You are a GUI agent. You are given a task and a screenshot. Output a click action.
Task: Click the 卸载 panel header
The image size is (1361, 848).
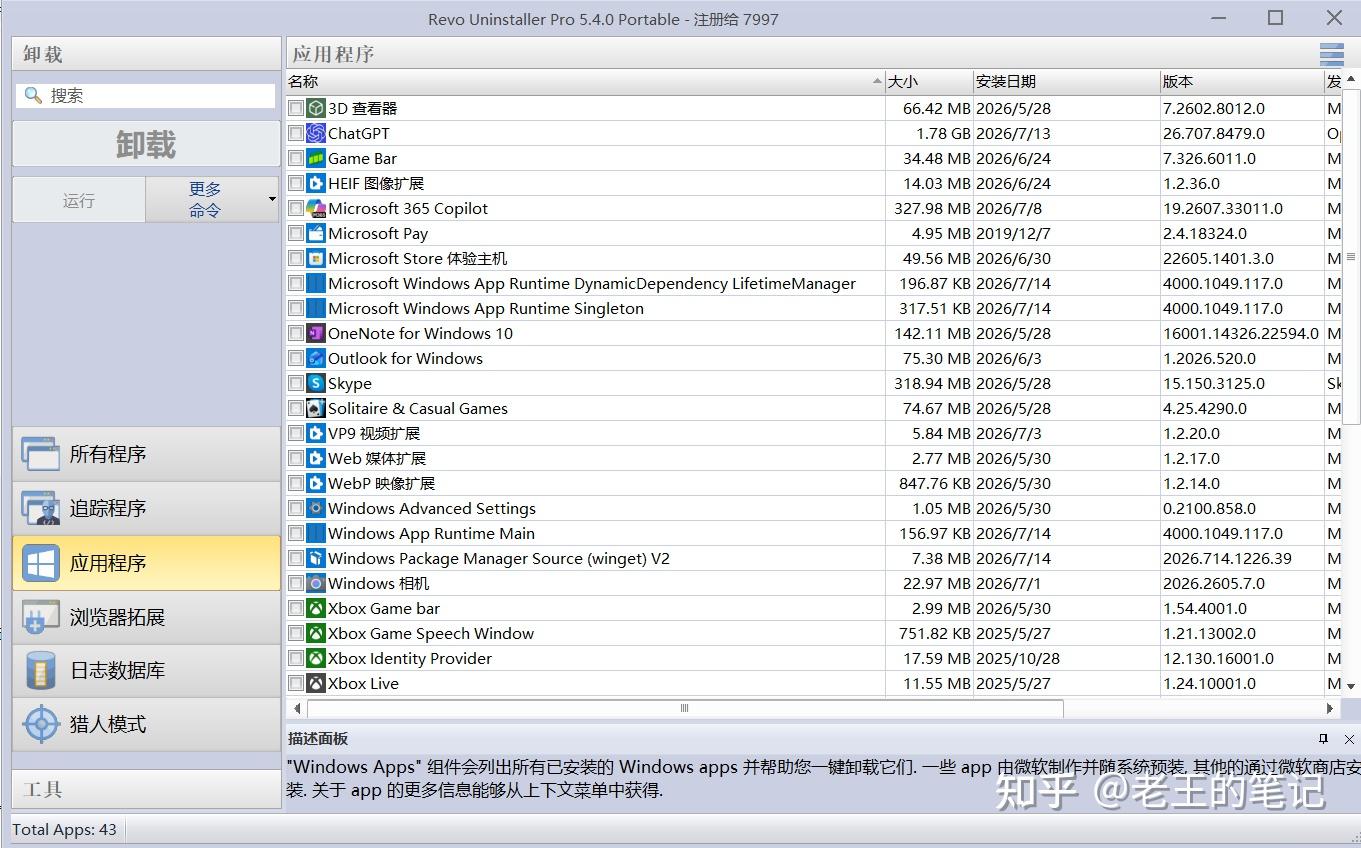(x=146, y=54)
